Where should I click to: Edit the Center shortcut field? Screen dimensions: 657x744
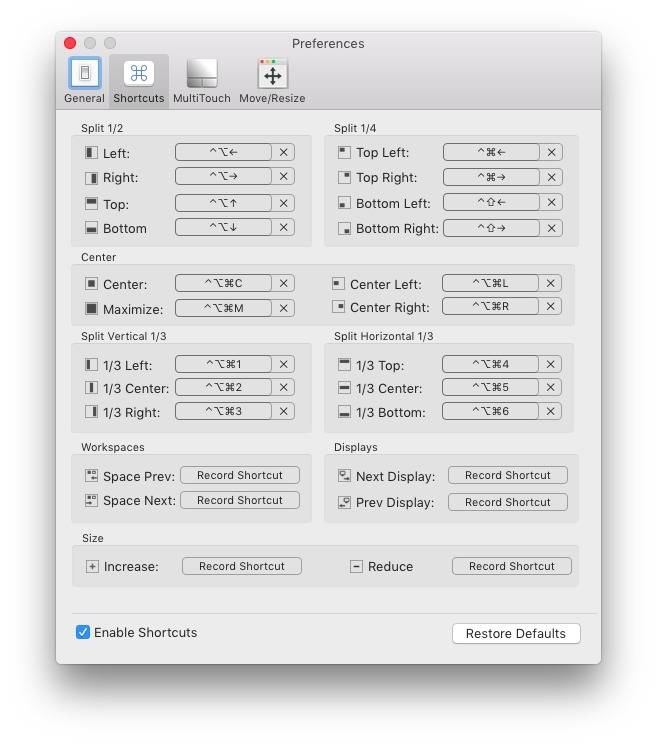tap(224, 283)
